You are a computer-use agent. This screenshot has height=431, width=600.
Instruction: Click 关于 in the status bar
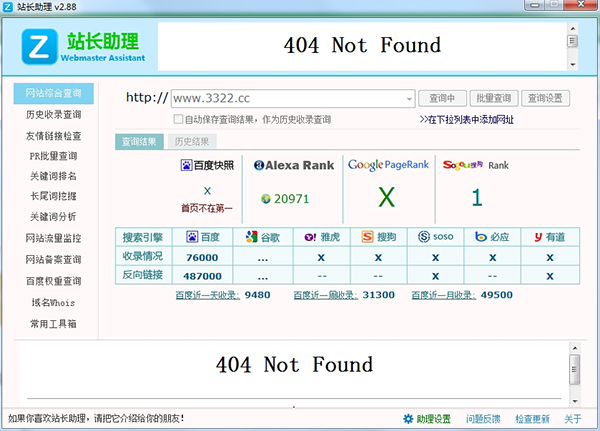573,419
